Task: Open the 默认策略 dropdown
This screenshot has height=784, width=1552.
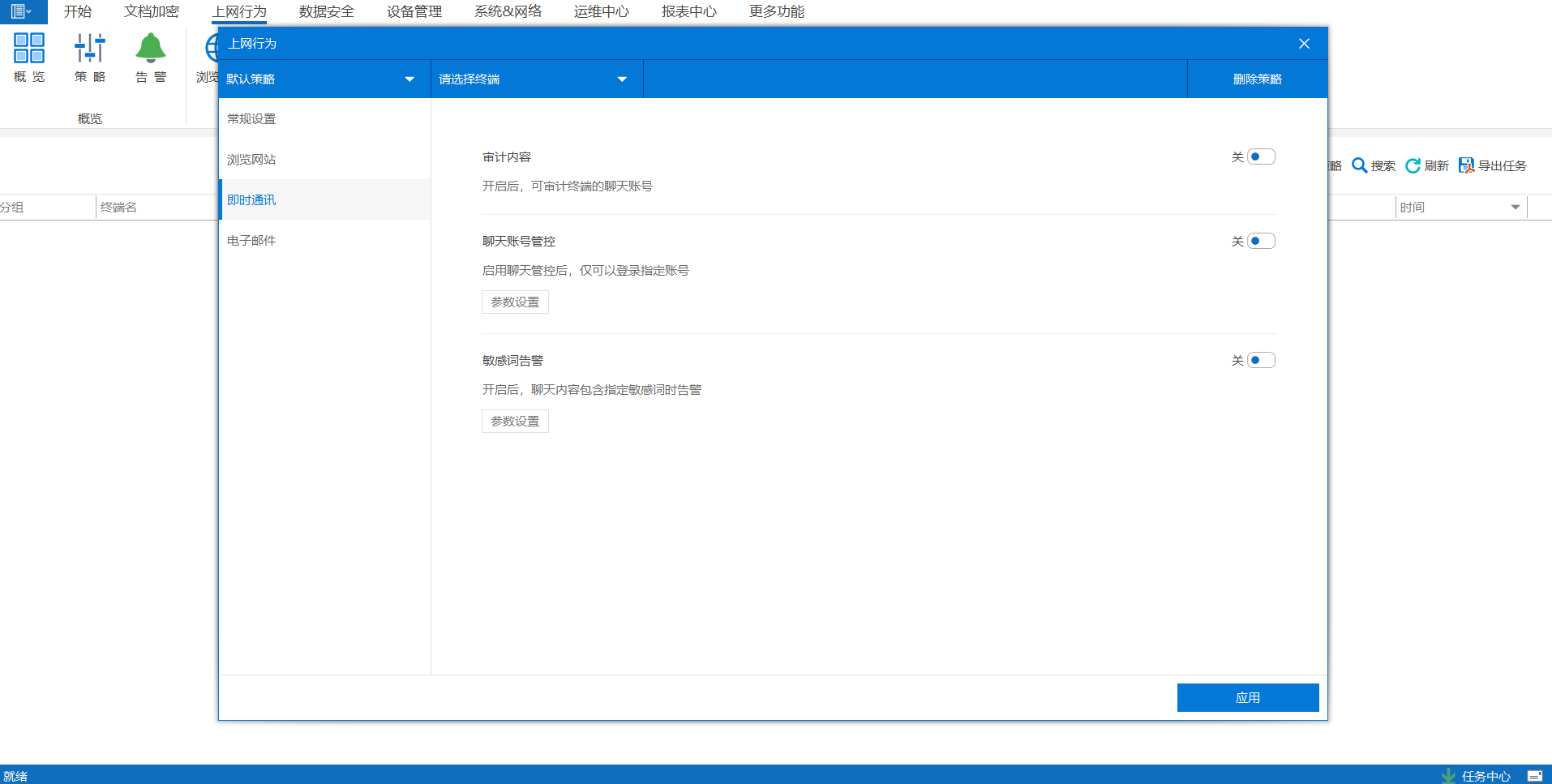Action: [324, 79]
